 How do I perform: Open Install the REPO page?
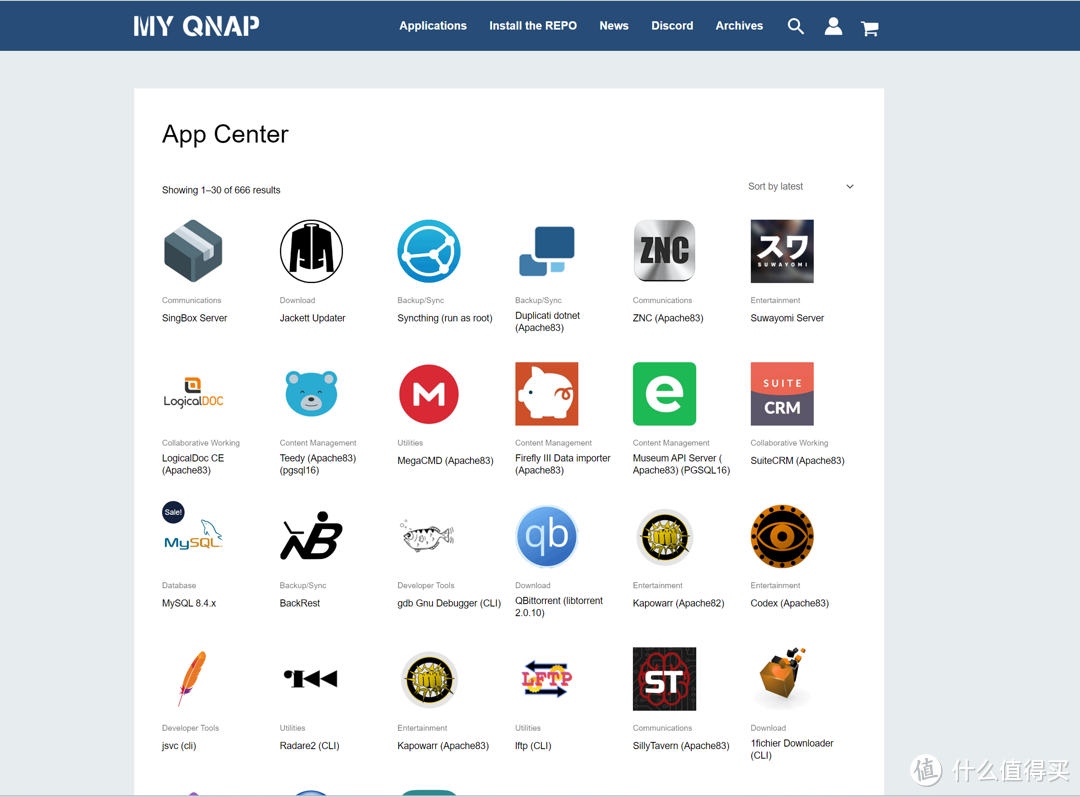533,25
